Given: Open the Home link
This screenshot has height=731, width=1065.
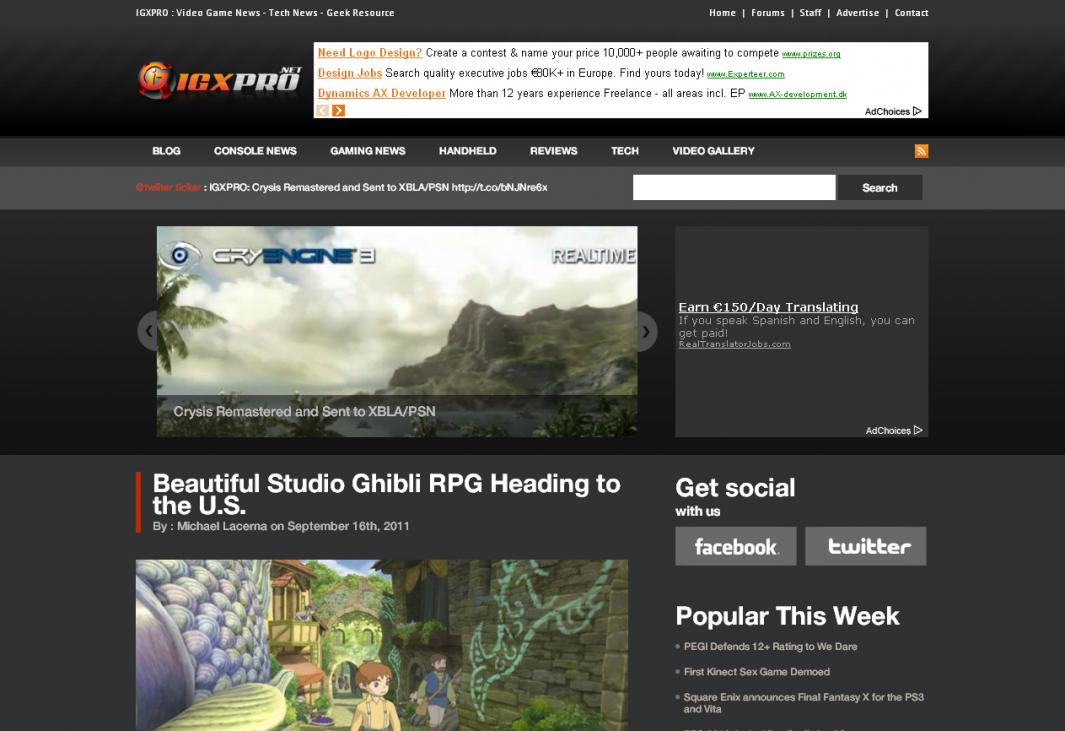Looking at the screenshot, I should click(x=722, y=13).
